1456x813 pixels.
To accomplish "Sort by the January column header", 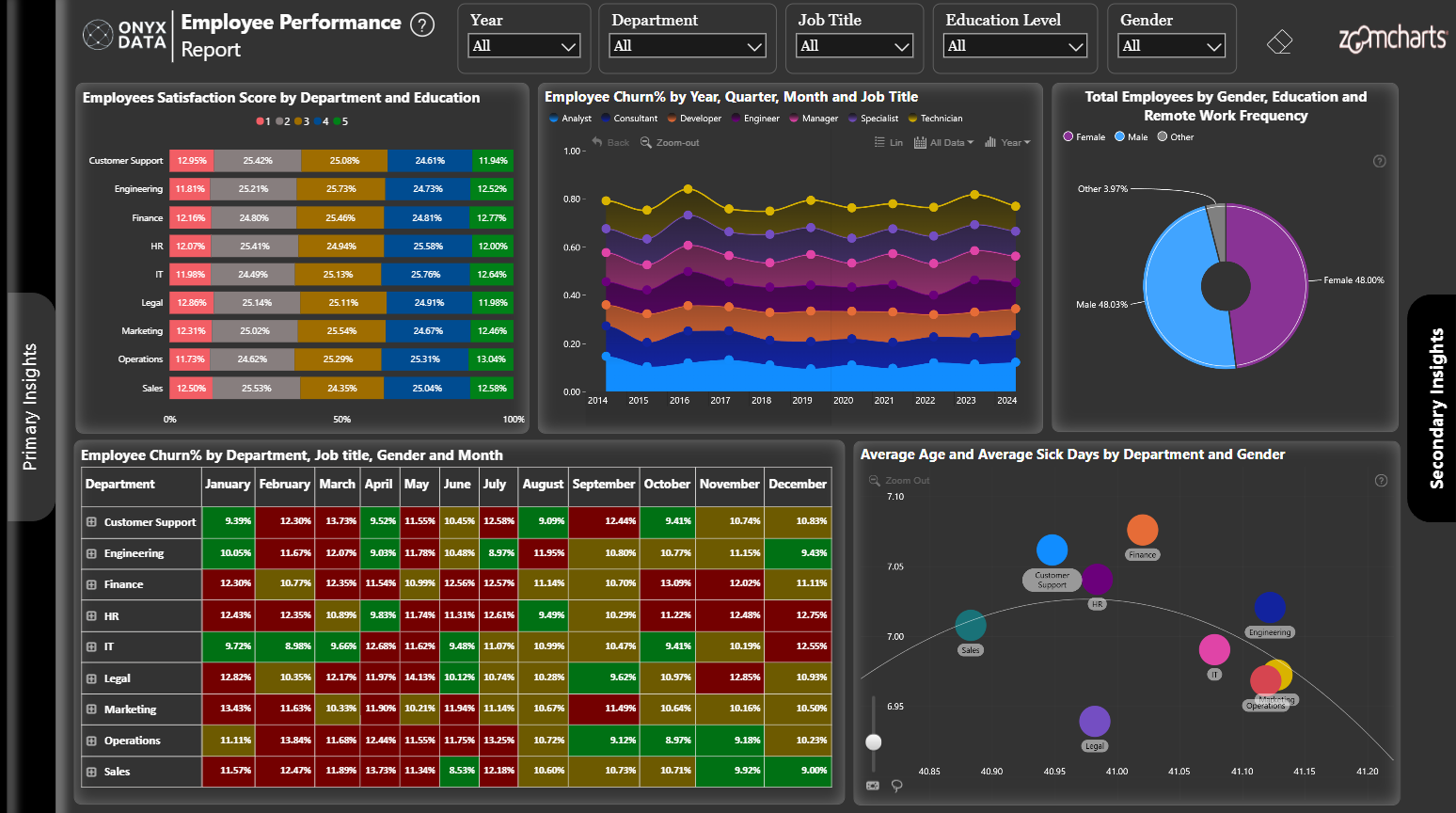I will click(228, 484).
